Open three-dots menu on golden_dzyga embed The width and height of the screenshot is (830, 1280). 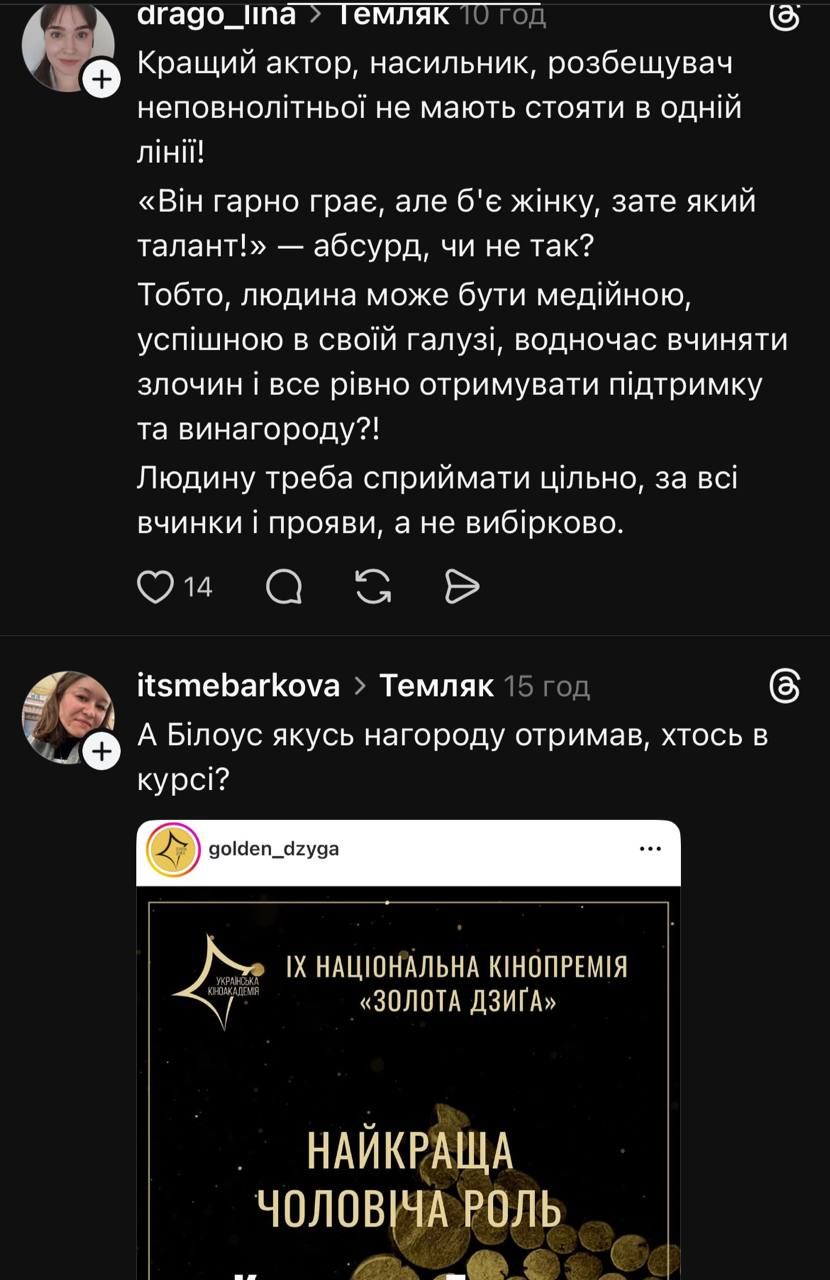650,849
